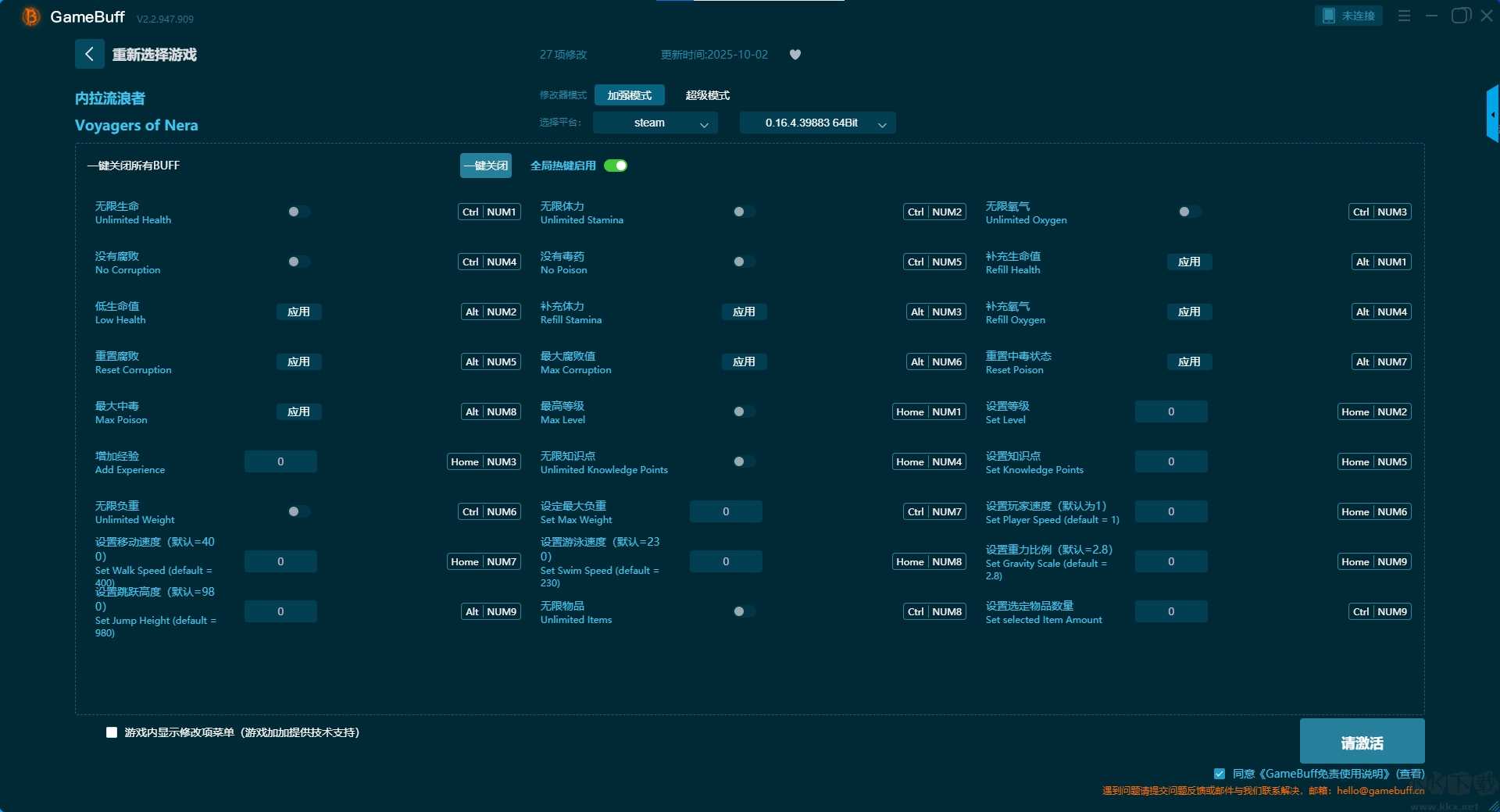Enable the No Poison toggle

(744, 262)
